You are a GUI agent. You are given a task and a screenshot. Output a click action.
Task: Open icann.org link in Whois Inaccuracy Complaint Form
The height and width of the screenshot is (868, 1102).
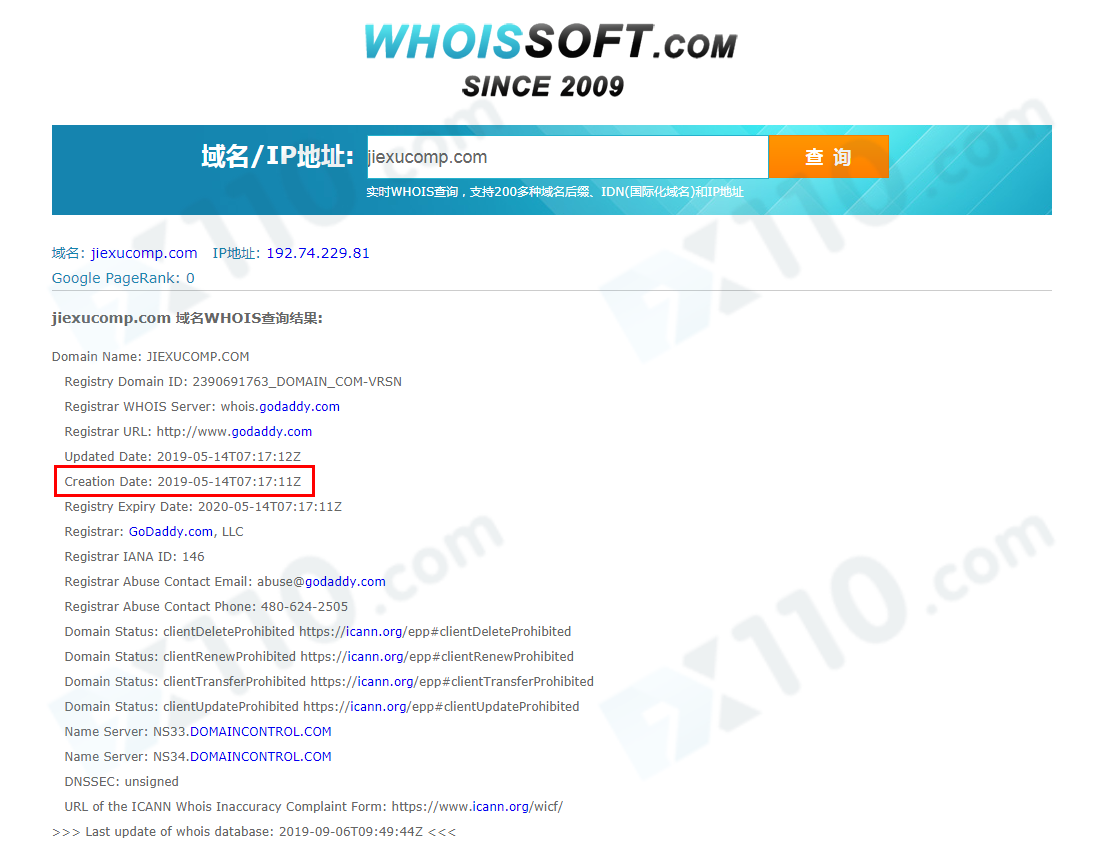point(500,807)
